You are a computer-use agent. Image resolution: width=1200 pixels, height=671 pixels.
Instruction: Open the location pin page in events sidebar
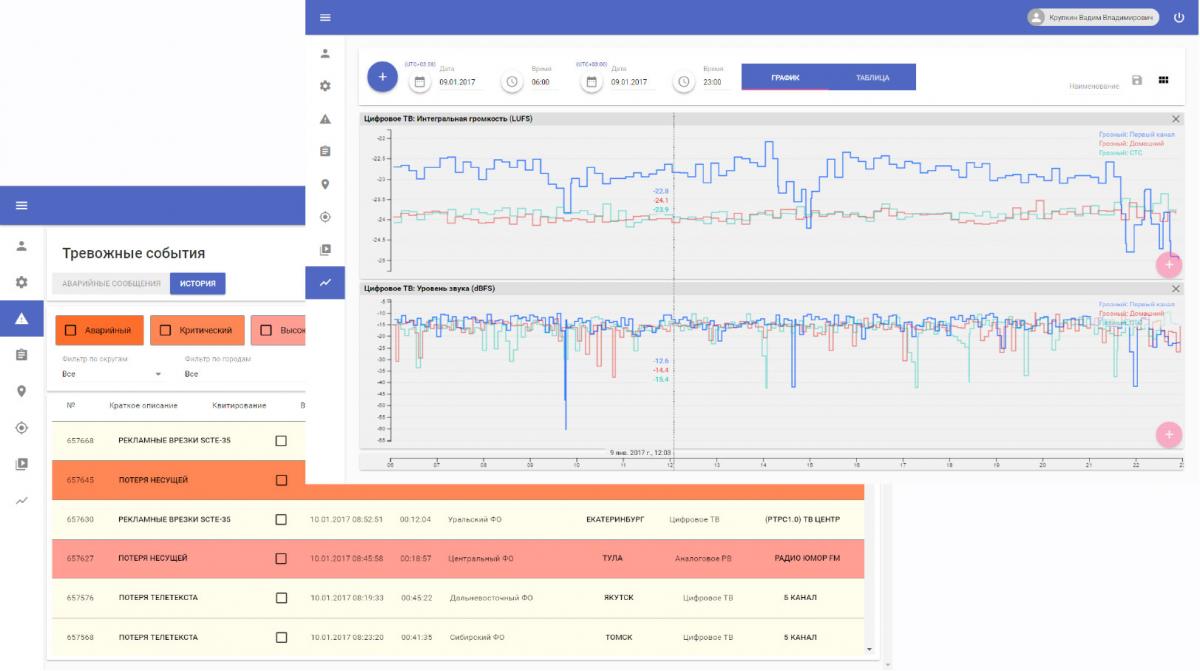pyautogui.click(x=21, y=391)
